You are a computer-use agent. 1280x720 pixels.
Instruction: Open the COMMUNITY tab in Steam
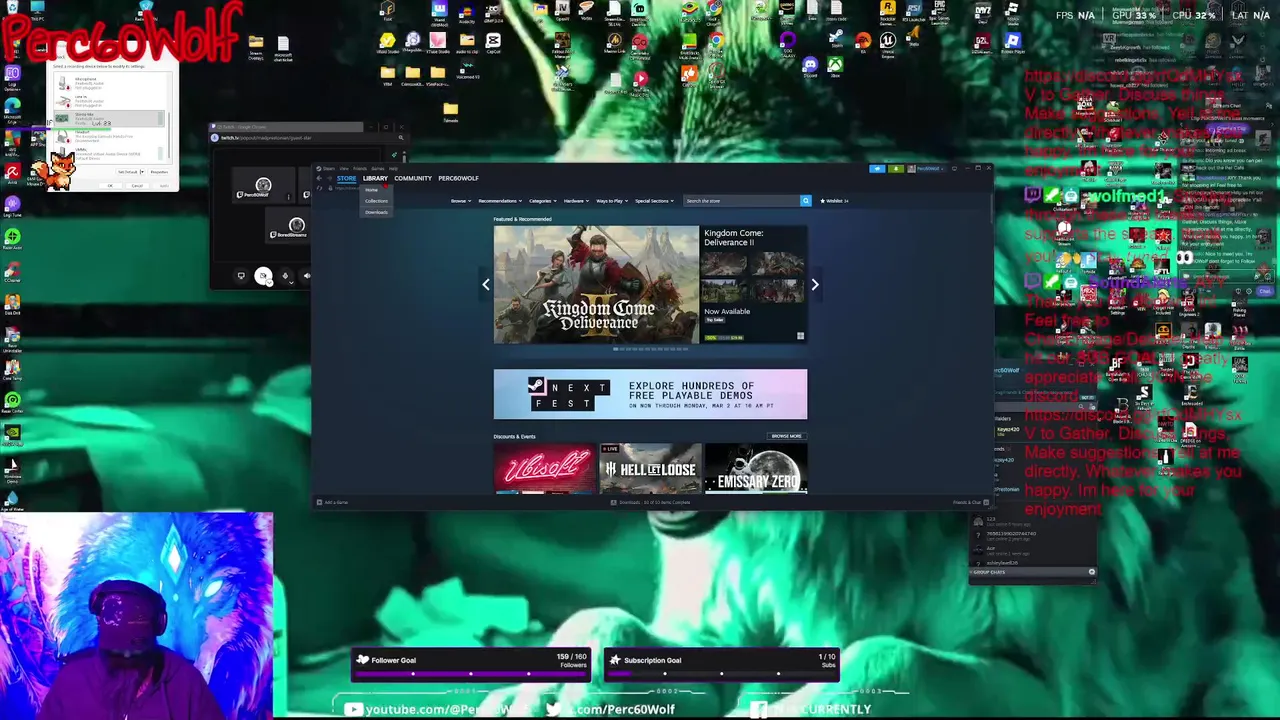(x=413, y=178)
